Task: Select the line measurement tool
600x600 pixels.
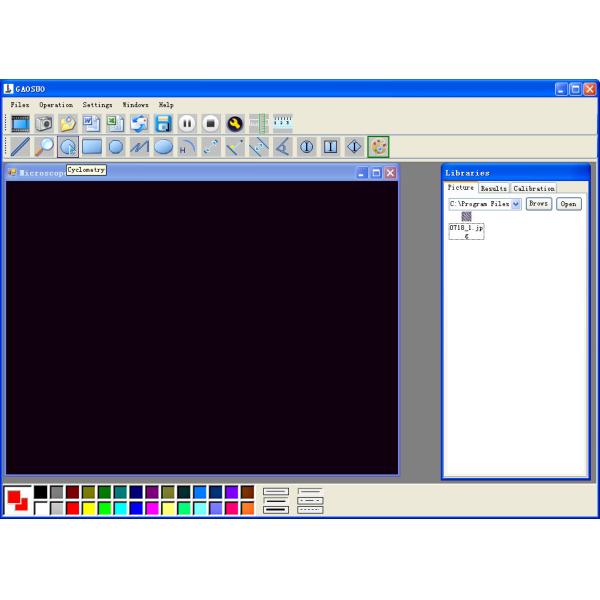Action: (20, 147)
